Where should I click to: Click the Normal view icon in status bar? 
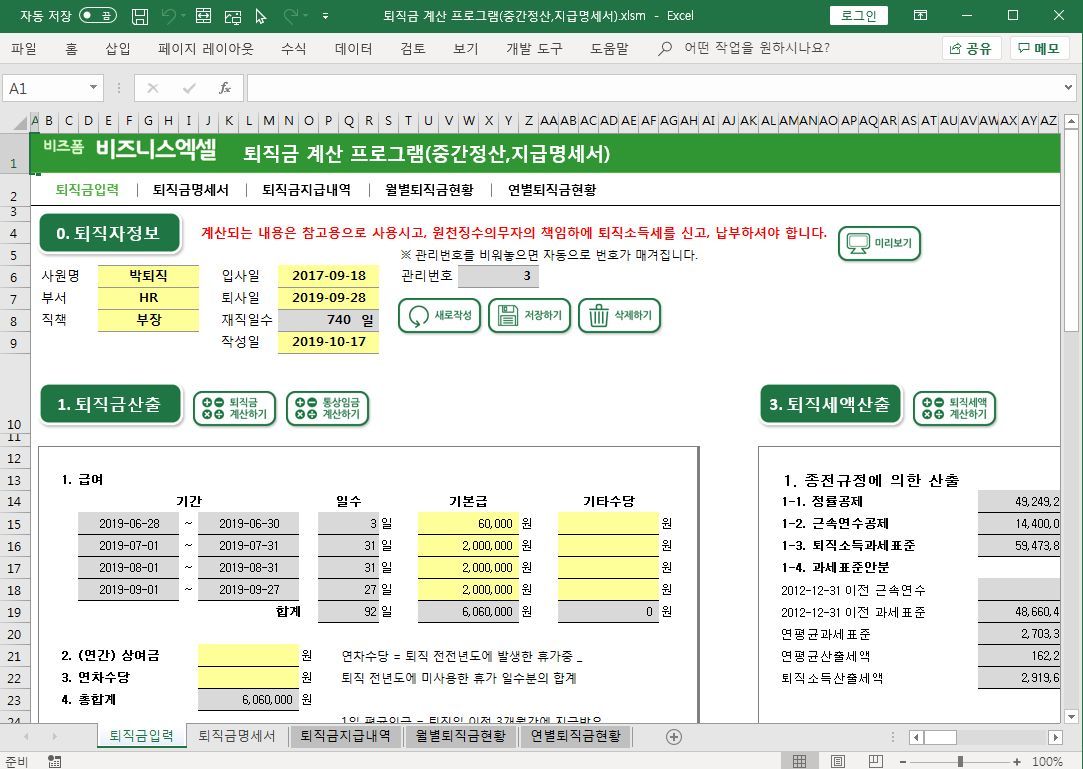coord(799,761)
